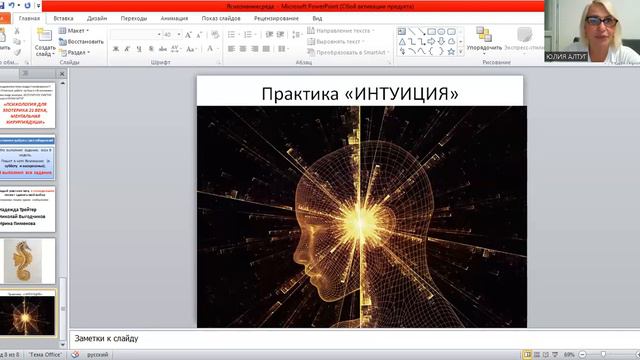Open the Показ слайдов tab
Screen dimensions: 640x360
221,18
